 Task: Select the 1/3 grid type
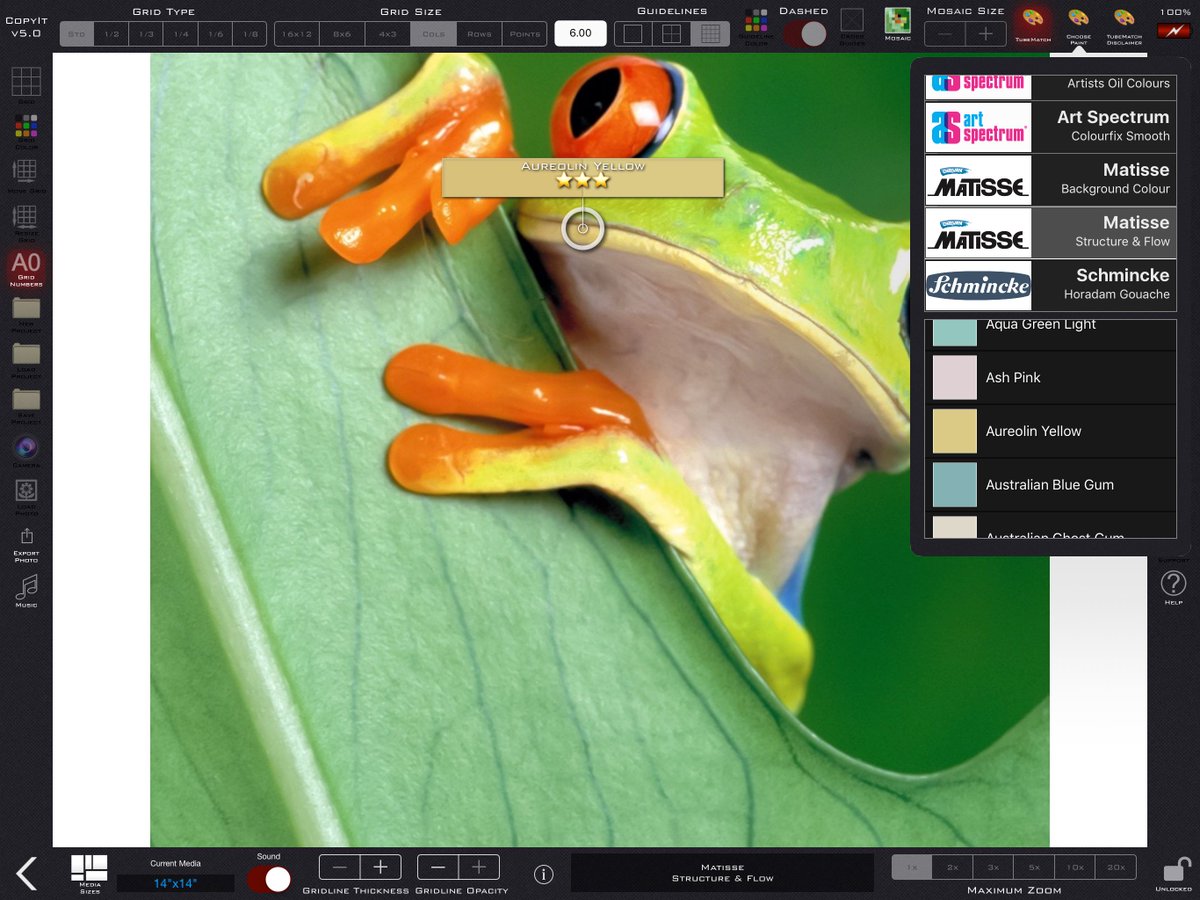click(146, 34)
